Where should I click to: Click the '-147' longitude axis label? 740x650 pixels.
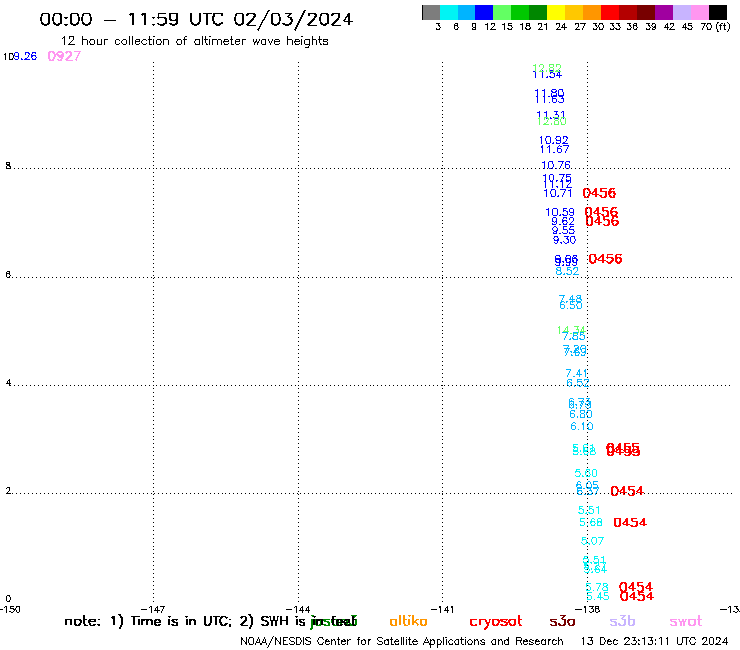click(x=153, y=609)
